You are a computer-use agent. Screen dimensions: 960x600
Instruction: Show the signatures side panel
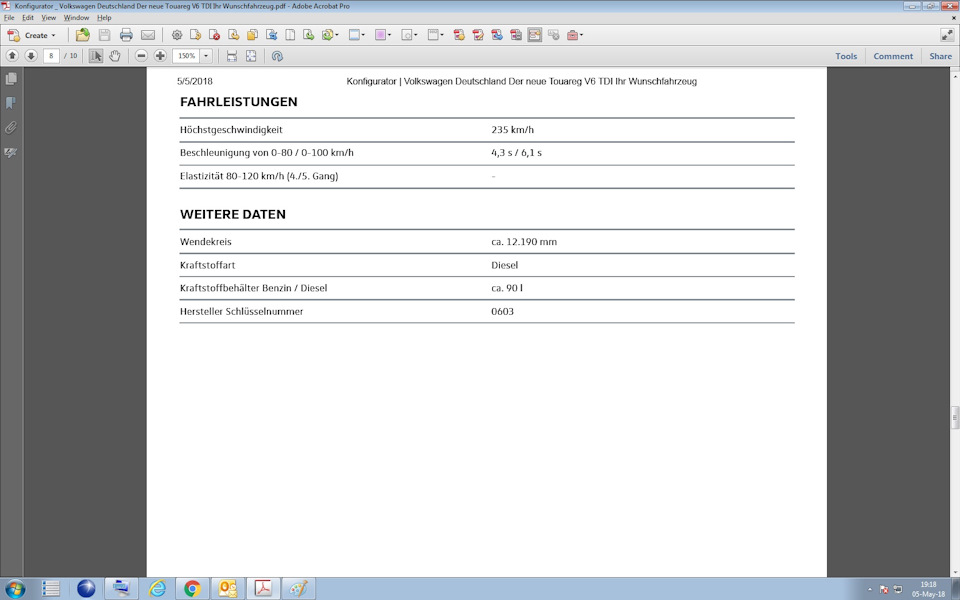click(11, 152)
